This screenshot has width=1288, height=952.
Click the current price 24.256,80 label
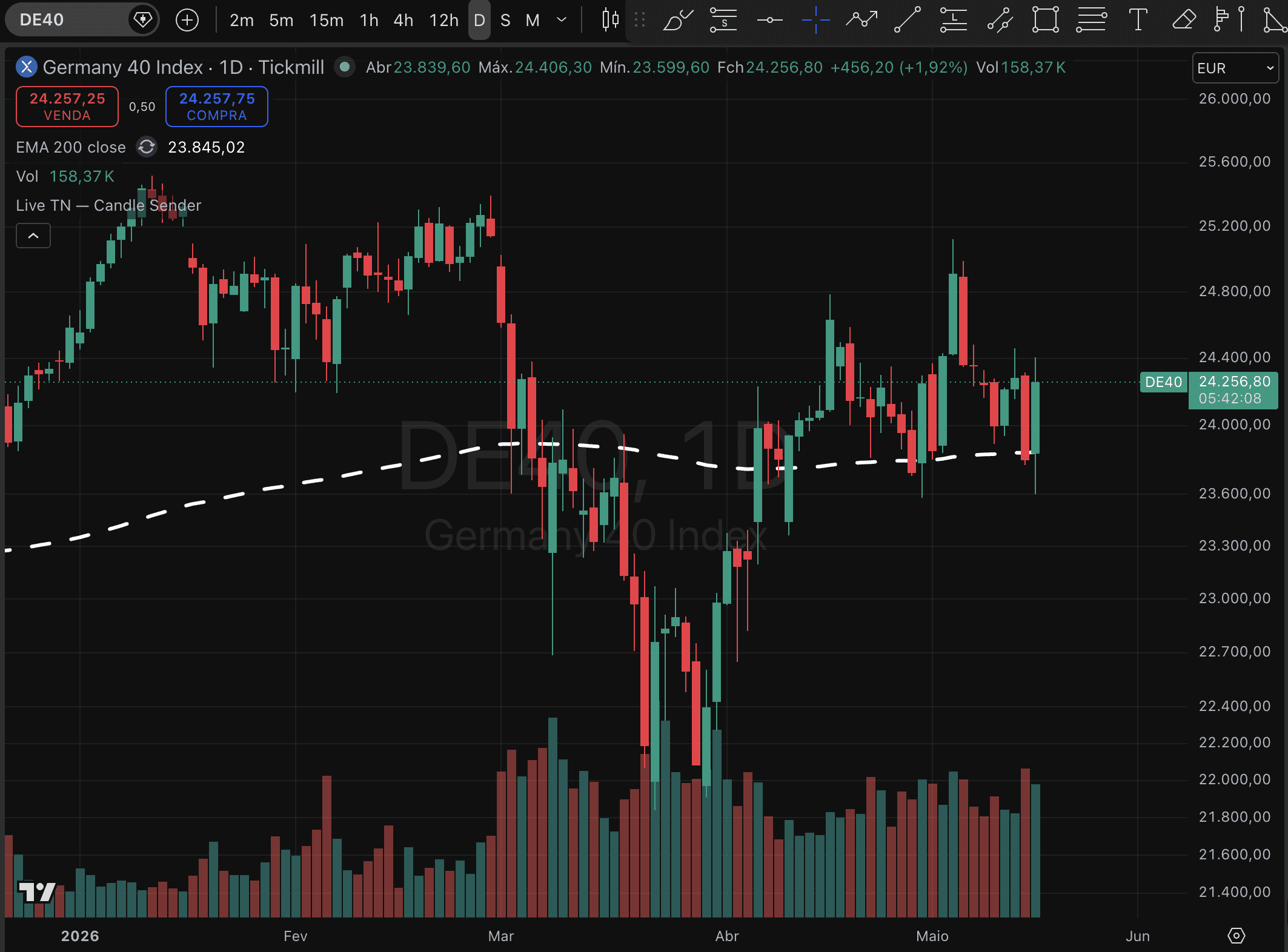[x=1234, y=382]
